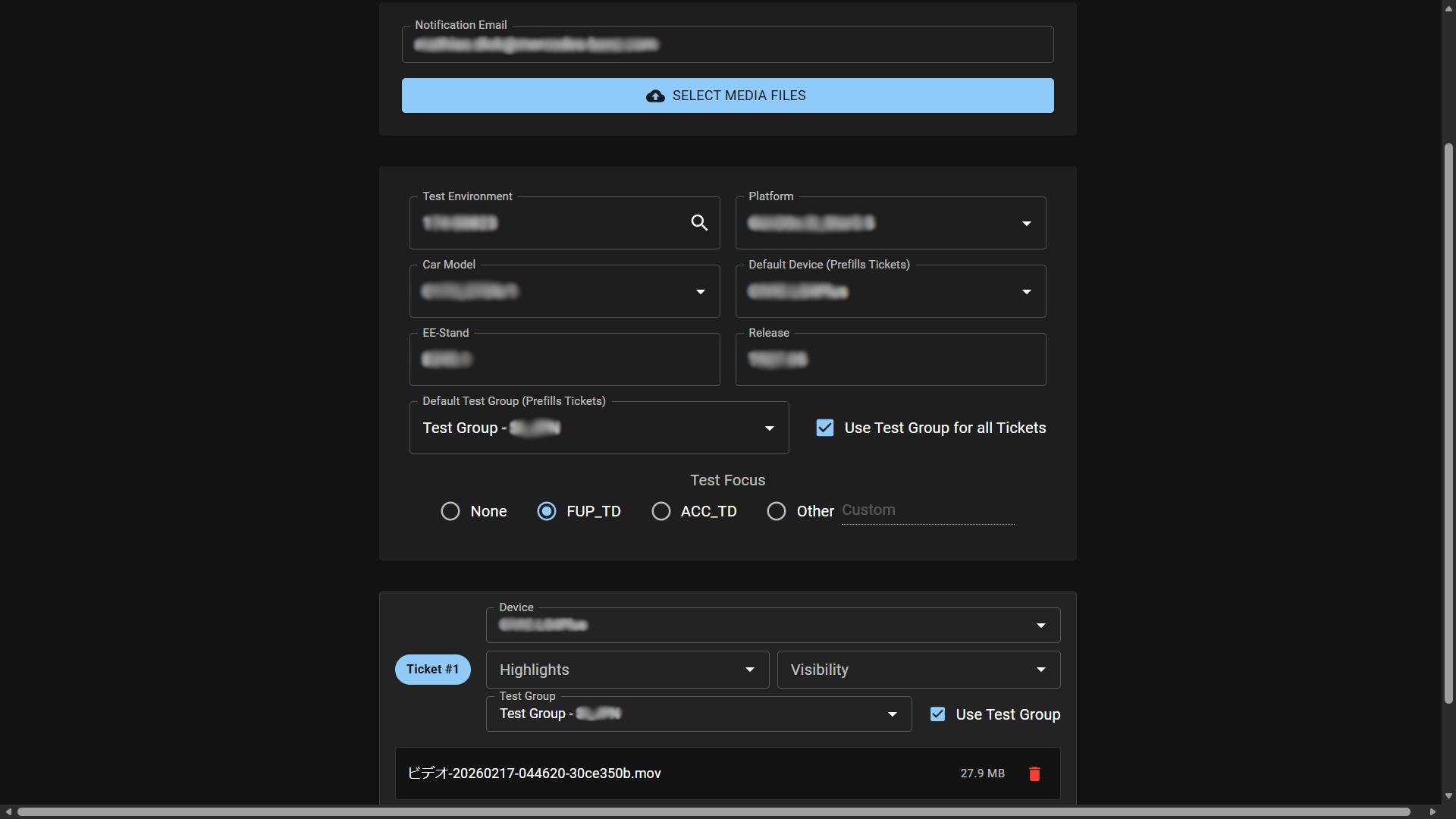1456x819 pixels.
Task: Open the Platform dropdown
Action: (x=1026, y=223)
